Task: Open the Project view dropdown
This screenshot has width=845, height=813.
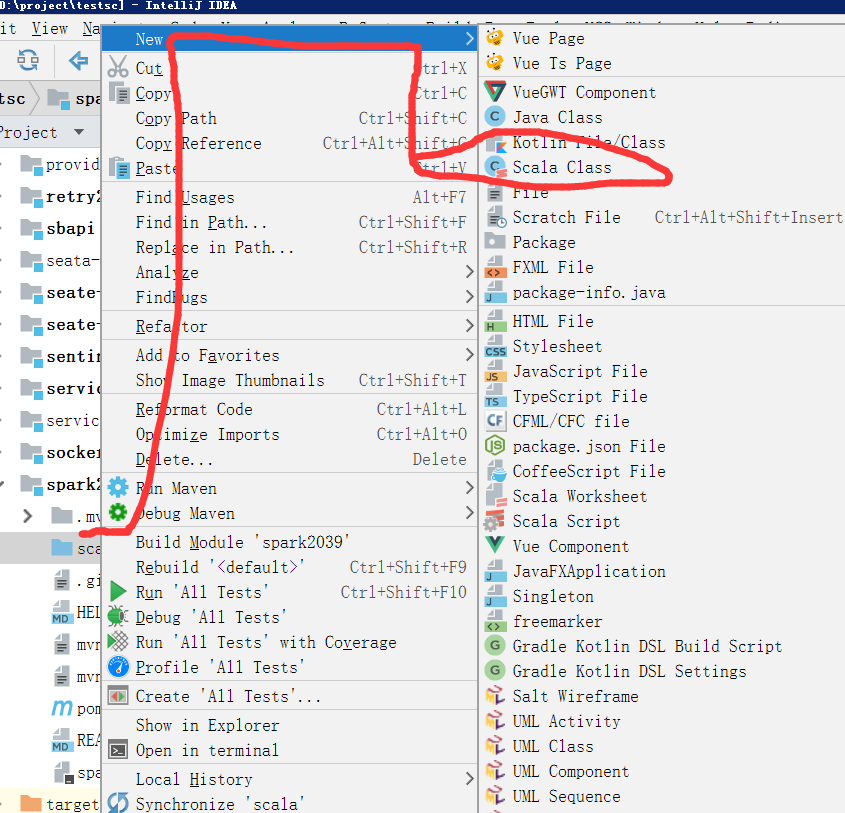Action: tap(79, 132)
